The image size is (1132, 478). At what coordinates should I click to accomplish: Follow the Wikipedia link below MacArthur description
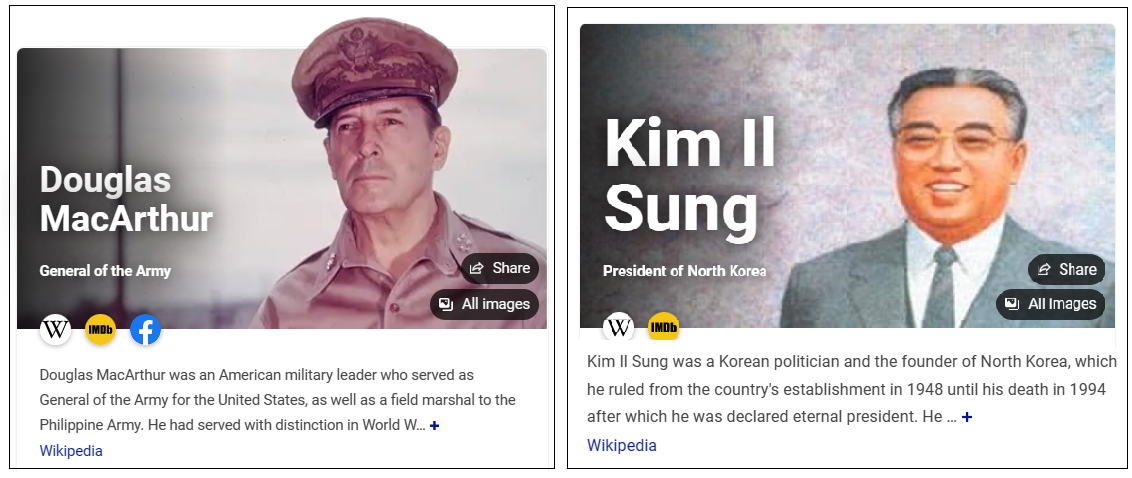coord(71,451)
